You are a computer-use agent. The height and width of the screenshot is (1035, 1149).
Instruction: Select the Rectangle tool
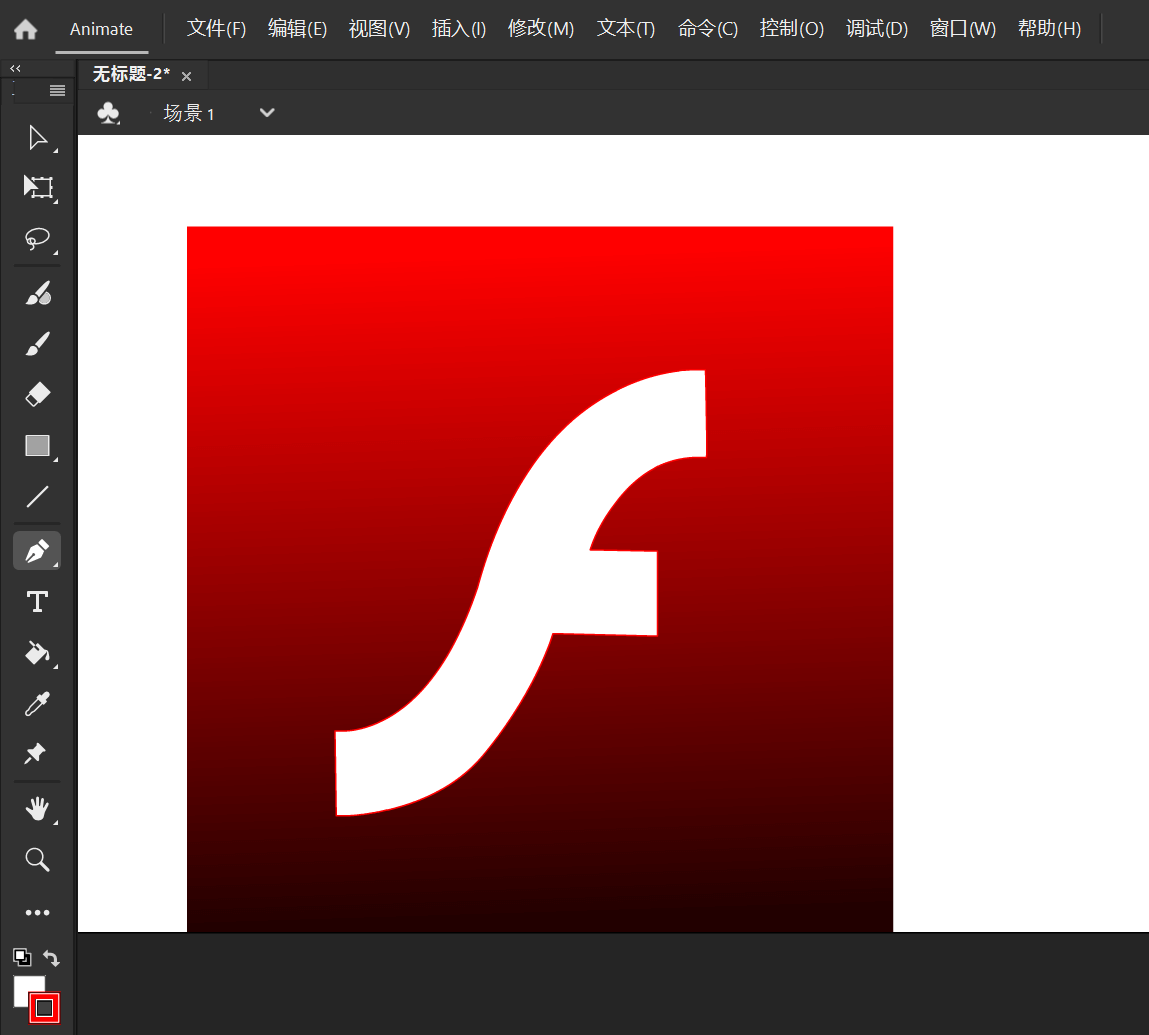click(37, 446)
